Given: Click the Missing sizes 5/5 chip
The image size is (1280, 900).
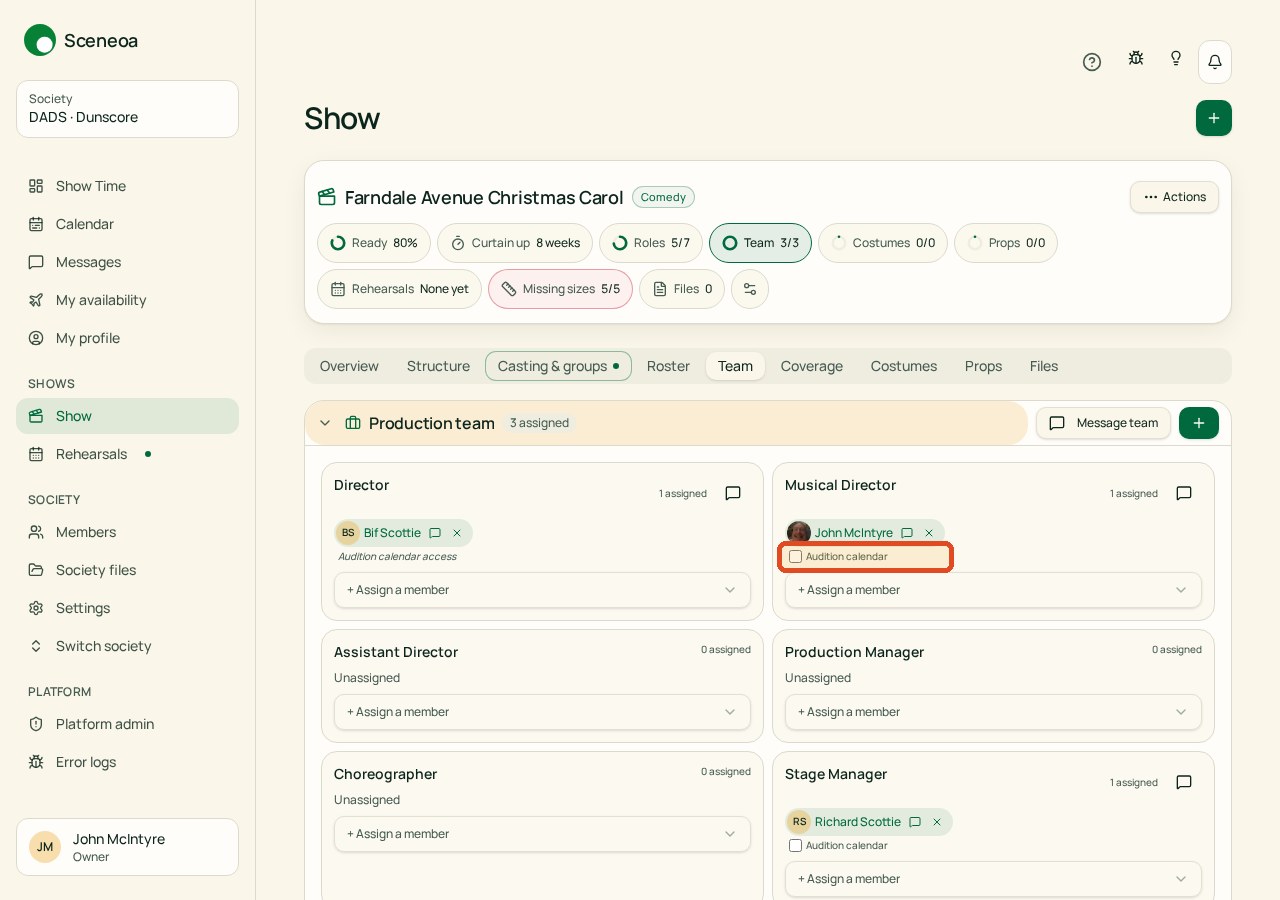Looking at the screenshot, I should tap(560, 289).
